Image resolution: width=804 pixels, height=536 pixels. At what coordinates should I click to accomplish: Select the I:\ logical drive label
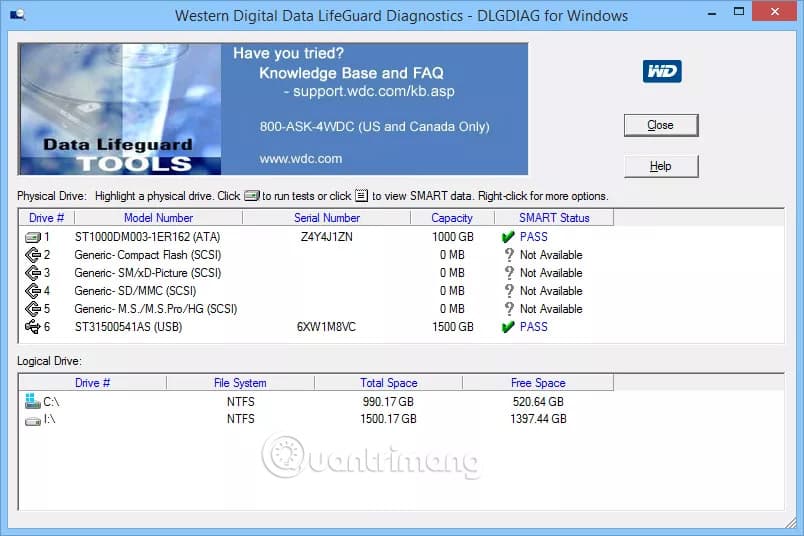coord(50,419)
